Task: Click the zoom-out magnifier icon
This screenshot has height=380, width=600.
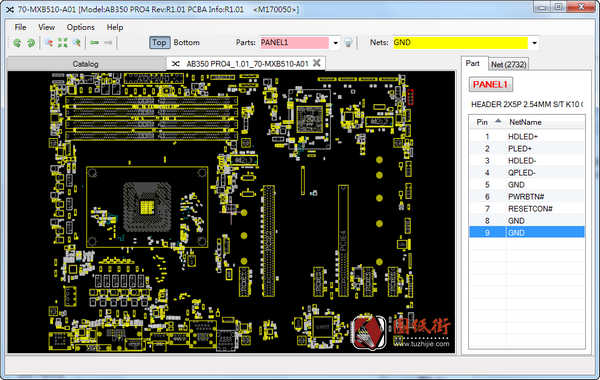Action: coord(77,43)
